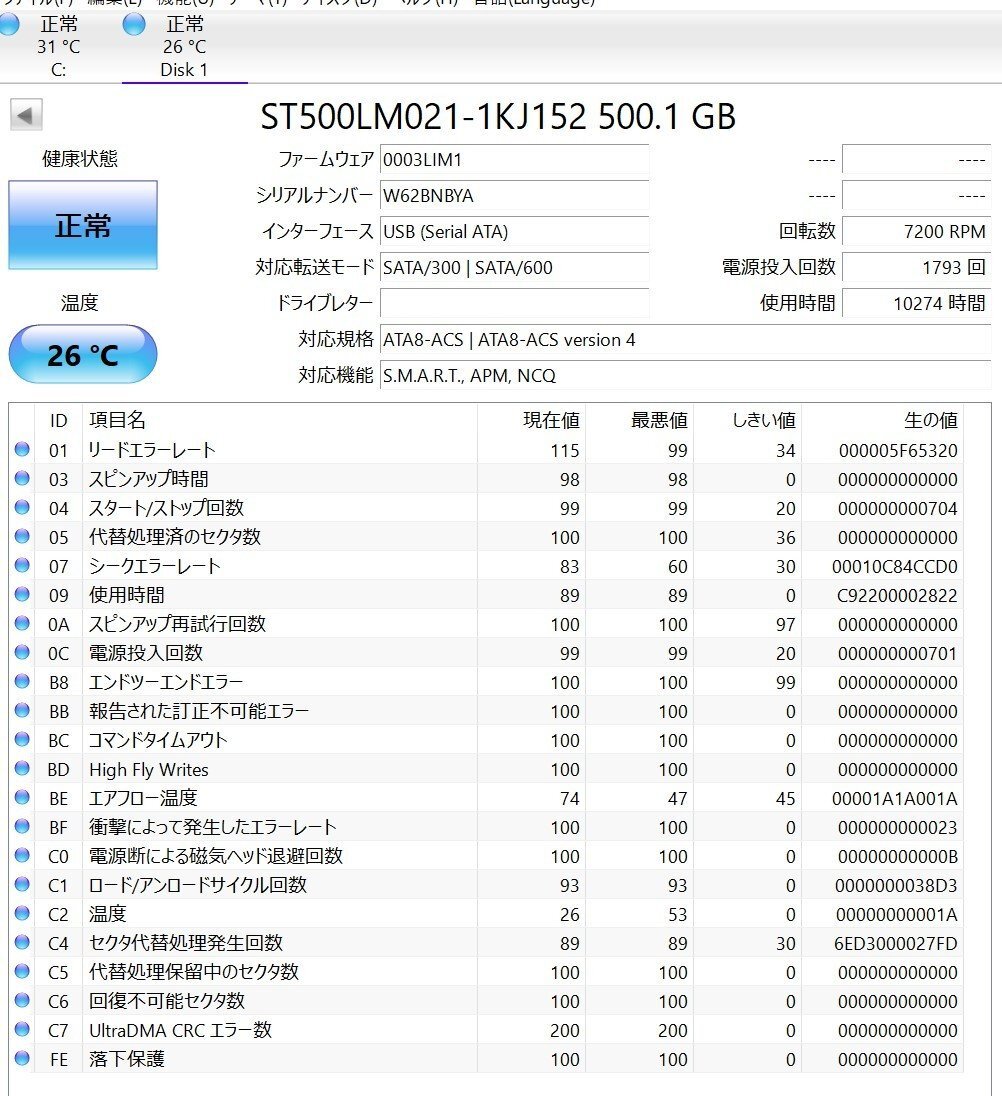
Task: Click the status indicator beside シークエラーレート
Action: (21, 566)
